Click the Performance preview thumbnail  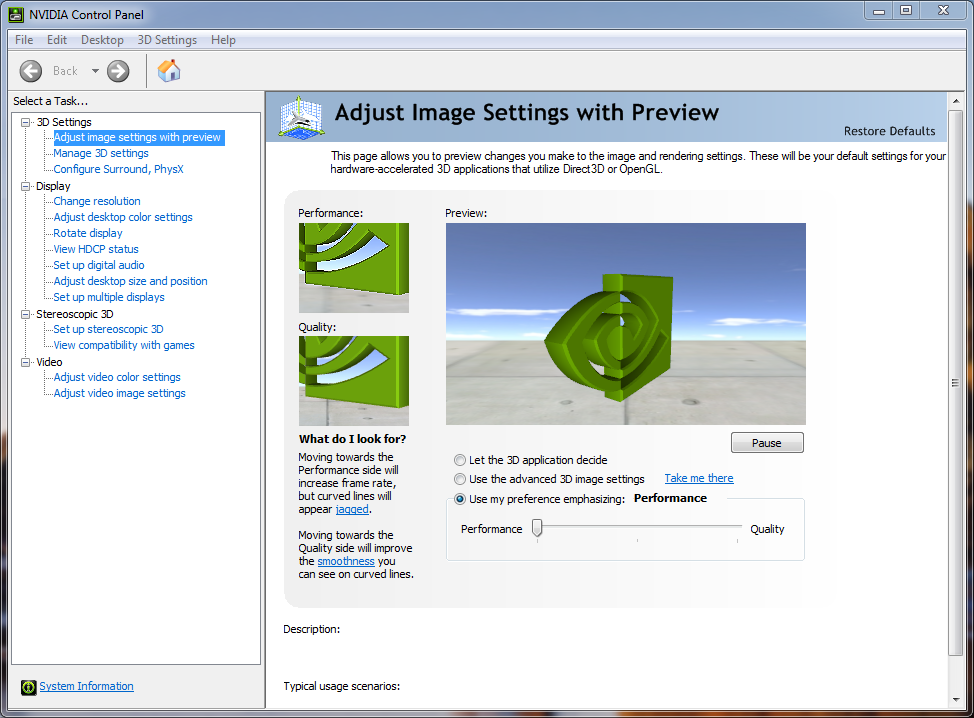pos(353,267)
